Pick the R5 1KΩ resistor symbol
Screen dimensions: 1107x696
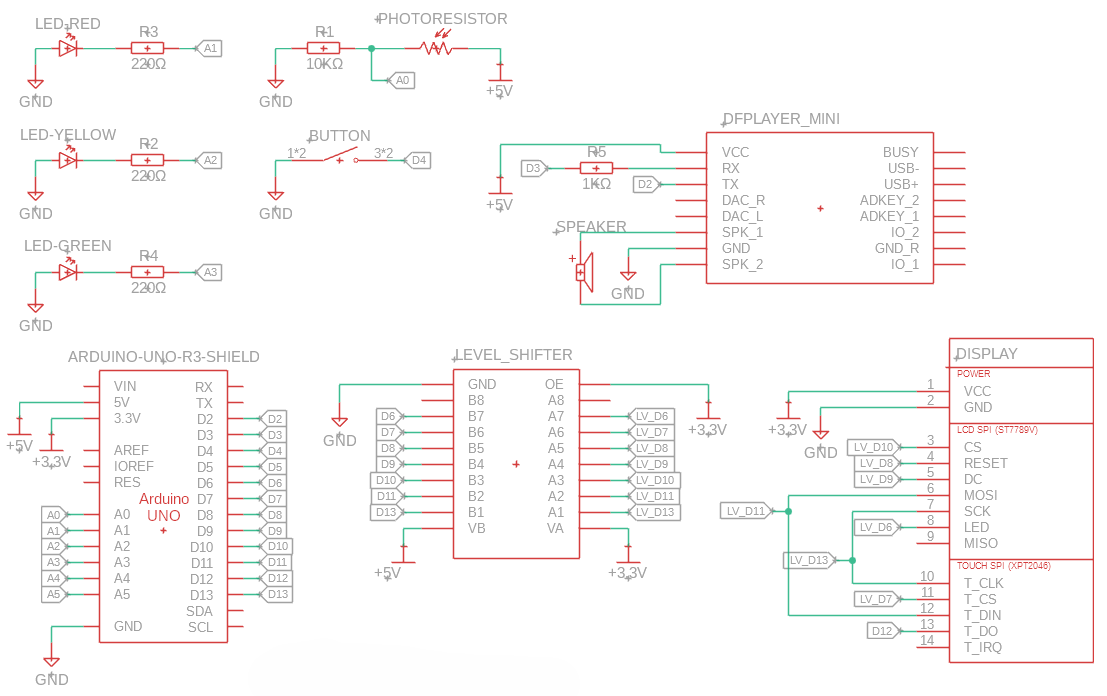pos(596,168)
